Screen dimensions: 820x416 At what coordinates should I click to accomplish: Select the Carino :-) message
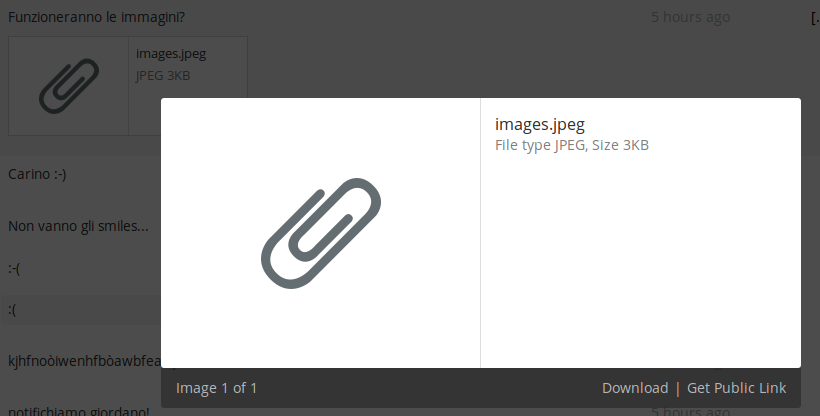(37, 174)
